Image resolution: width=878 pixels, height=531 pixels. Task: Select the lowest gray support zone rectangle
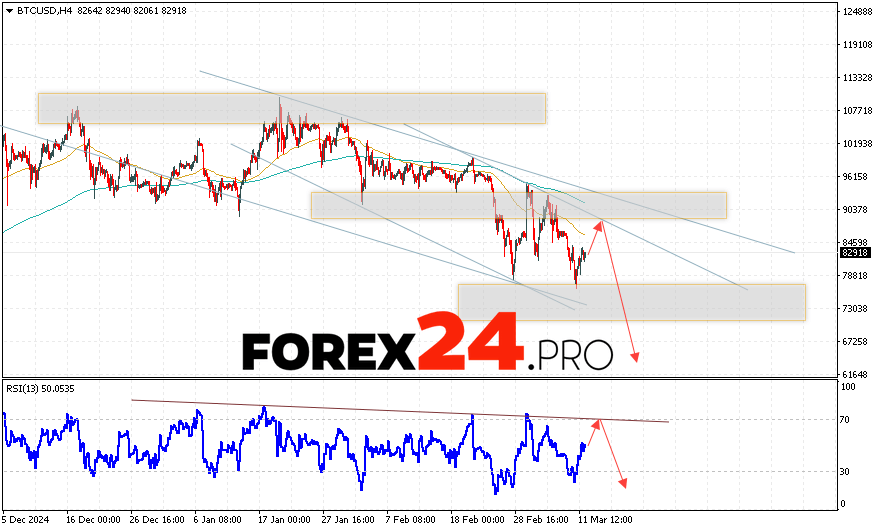[x=631, y=302]
